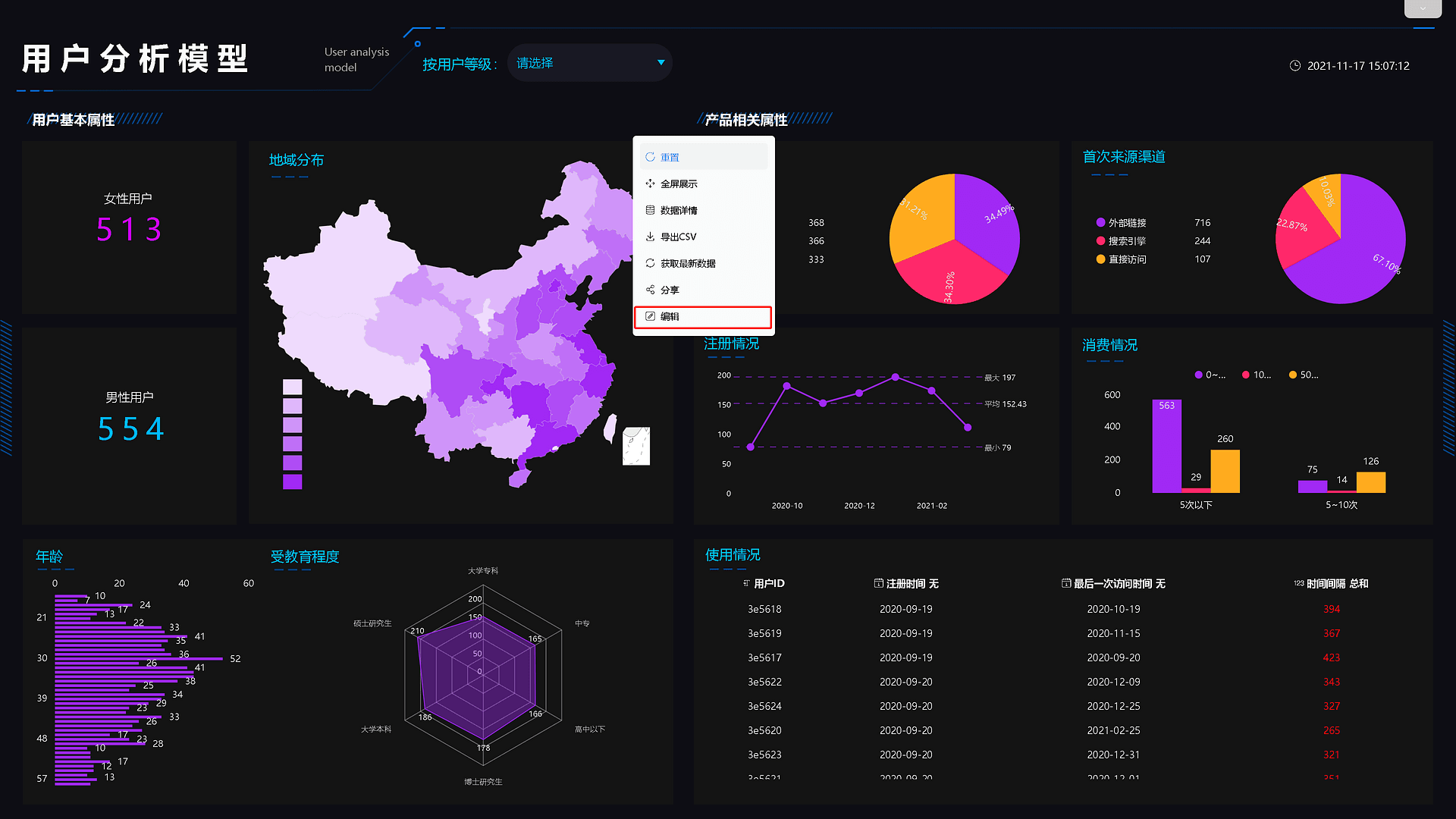Click the database icon for 数据详情
The image size is (1456, 819).
(650, 210)
